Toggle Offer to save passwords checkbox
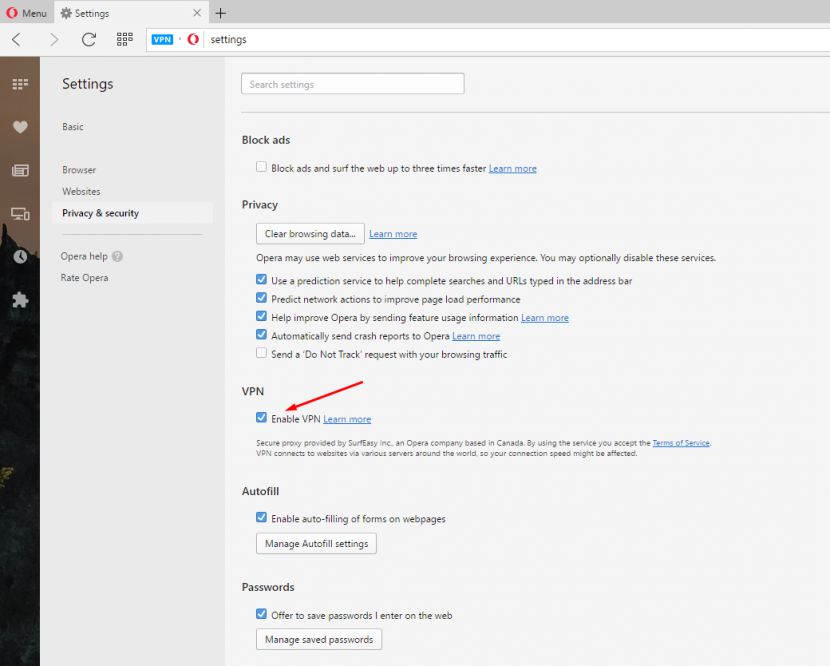This screenshot has height=666, width=830. pos(261,614)
